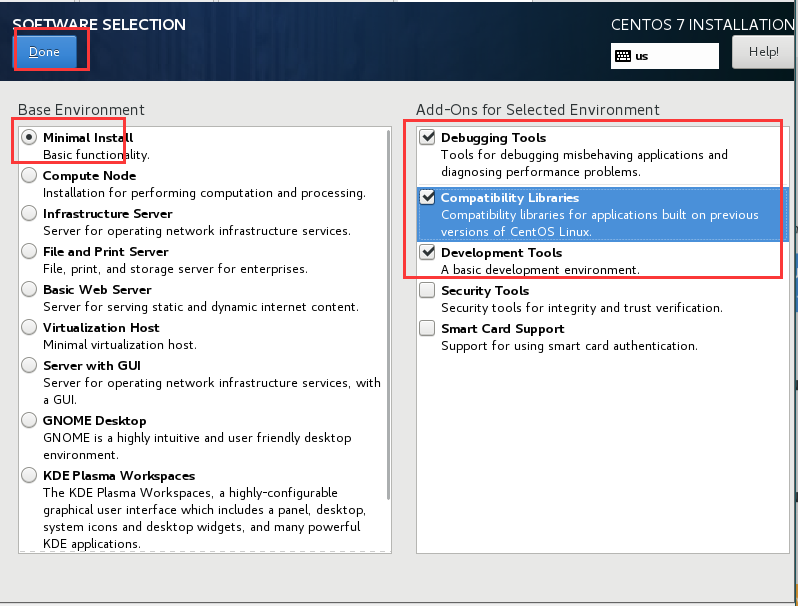Image resolution: width=798 pixels, height=606 pixels.
Task: Click the Compatibility Libraries description row
Action: (600, 223)
